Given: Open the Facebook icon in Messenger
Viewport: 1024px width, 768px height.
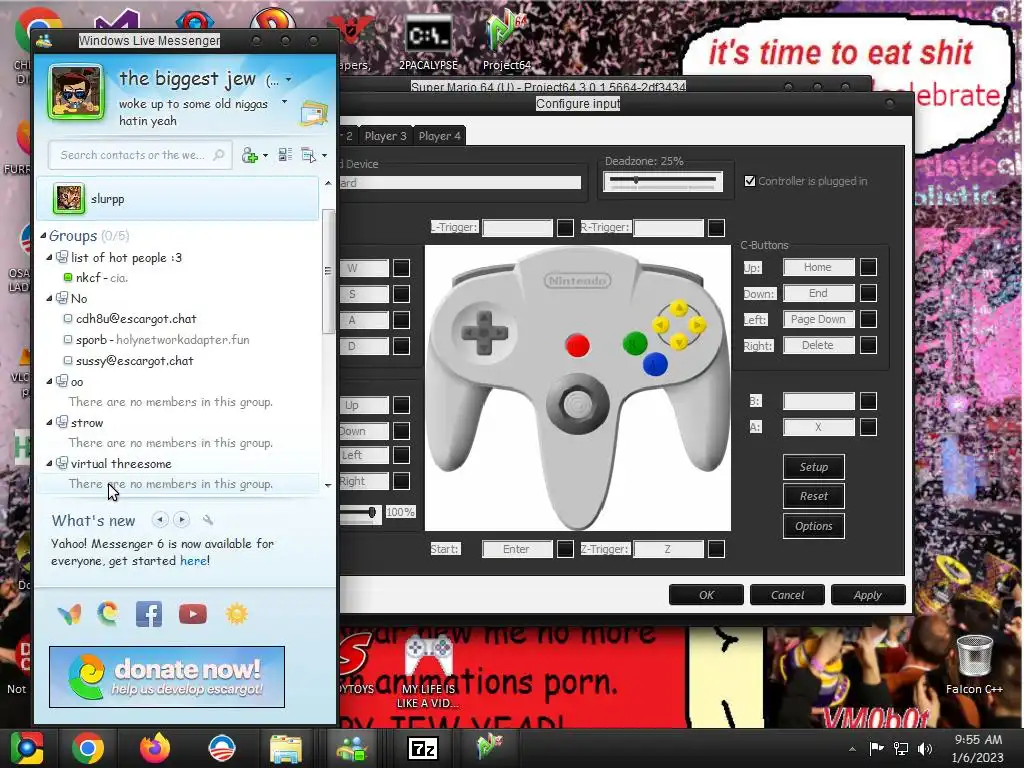Looking at the screenshot, I should [x=149, y=614].
